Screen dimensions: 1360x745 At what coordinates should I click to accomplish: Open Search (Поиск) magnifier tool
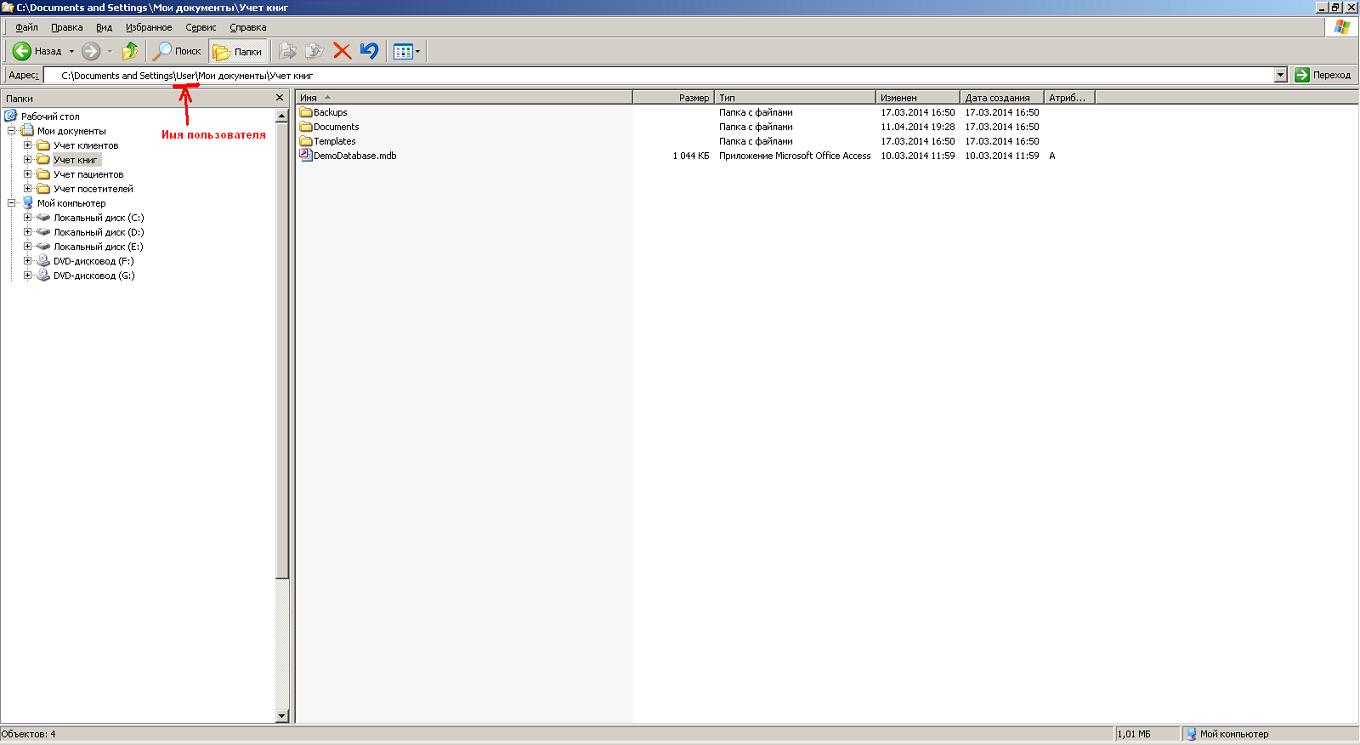(x=163, y=51)
